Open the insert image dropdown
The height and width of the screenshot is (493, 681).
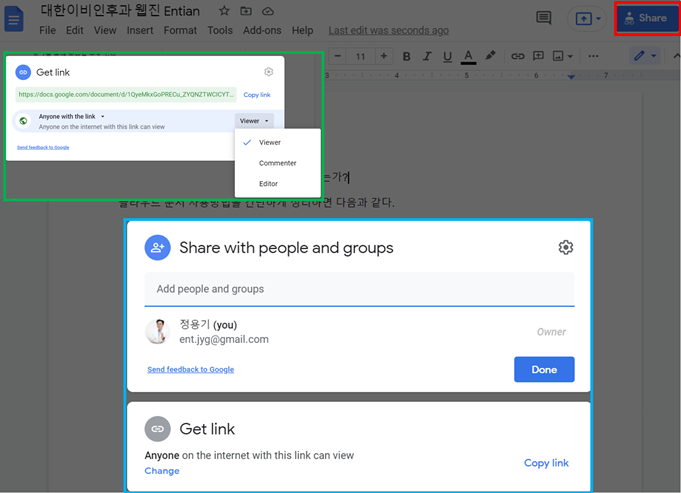(562, 56)
